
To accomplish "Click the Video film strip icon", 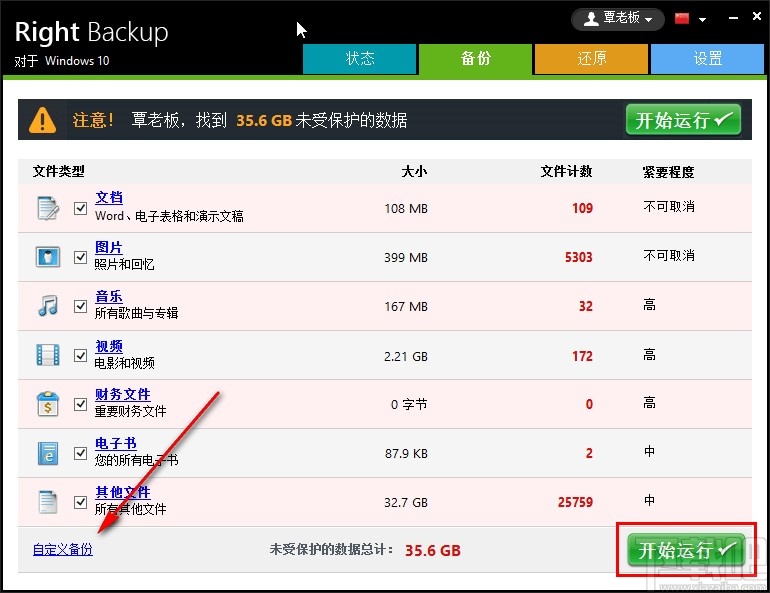I will coord(48,355).
